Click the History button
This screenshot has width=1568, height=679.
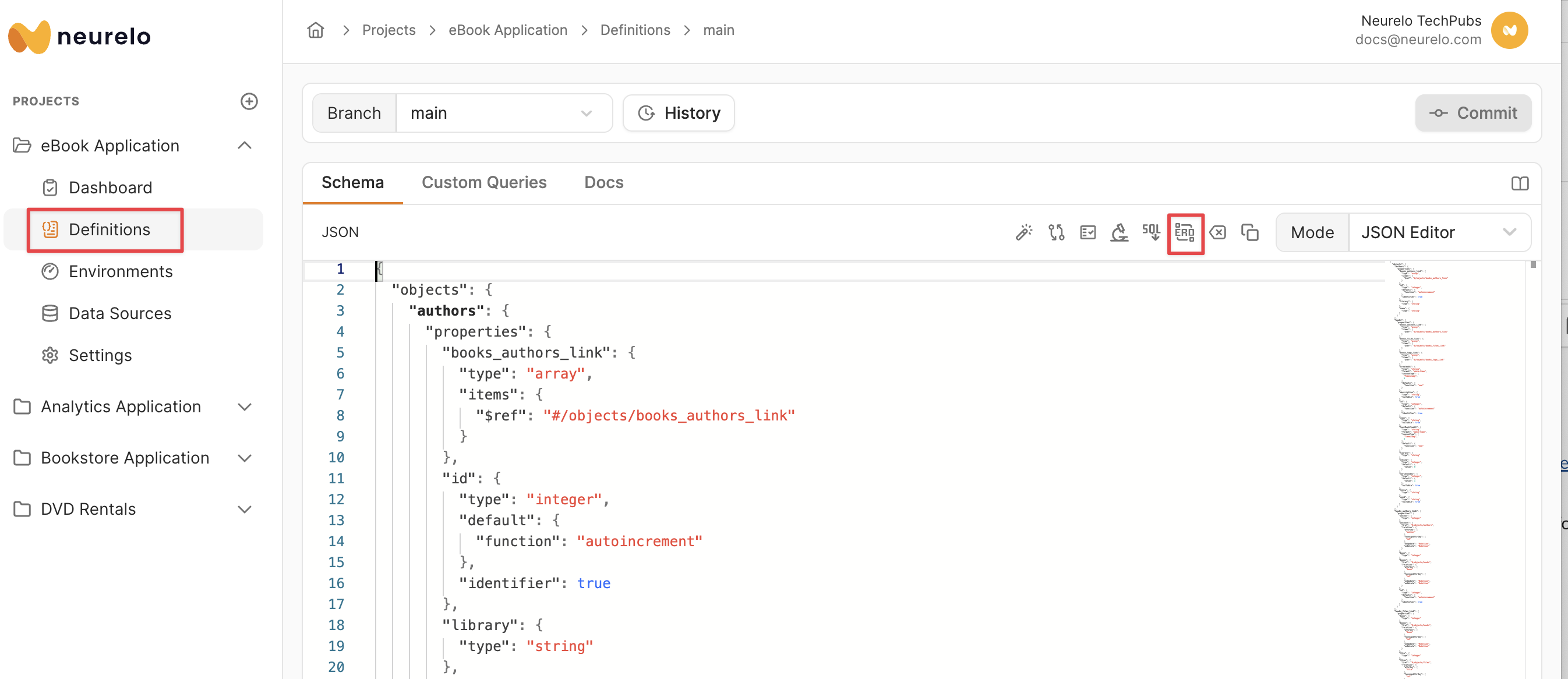coord(679,113)
